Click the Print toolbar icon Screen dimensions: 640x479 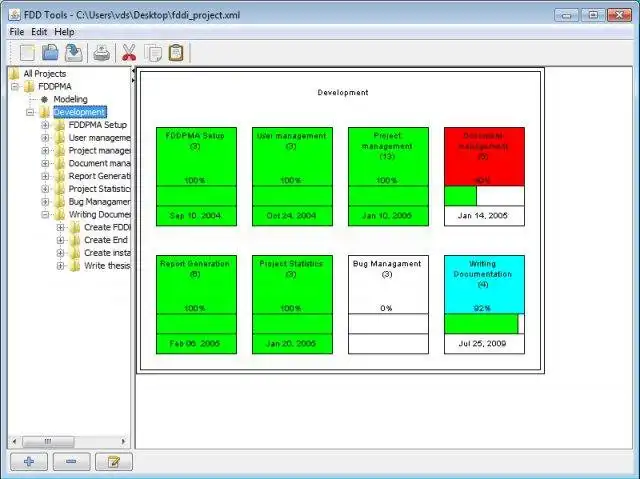(102, 53)
